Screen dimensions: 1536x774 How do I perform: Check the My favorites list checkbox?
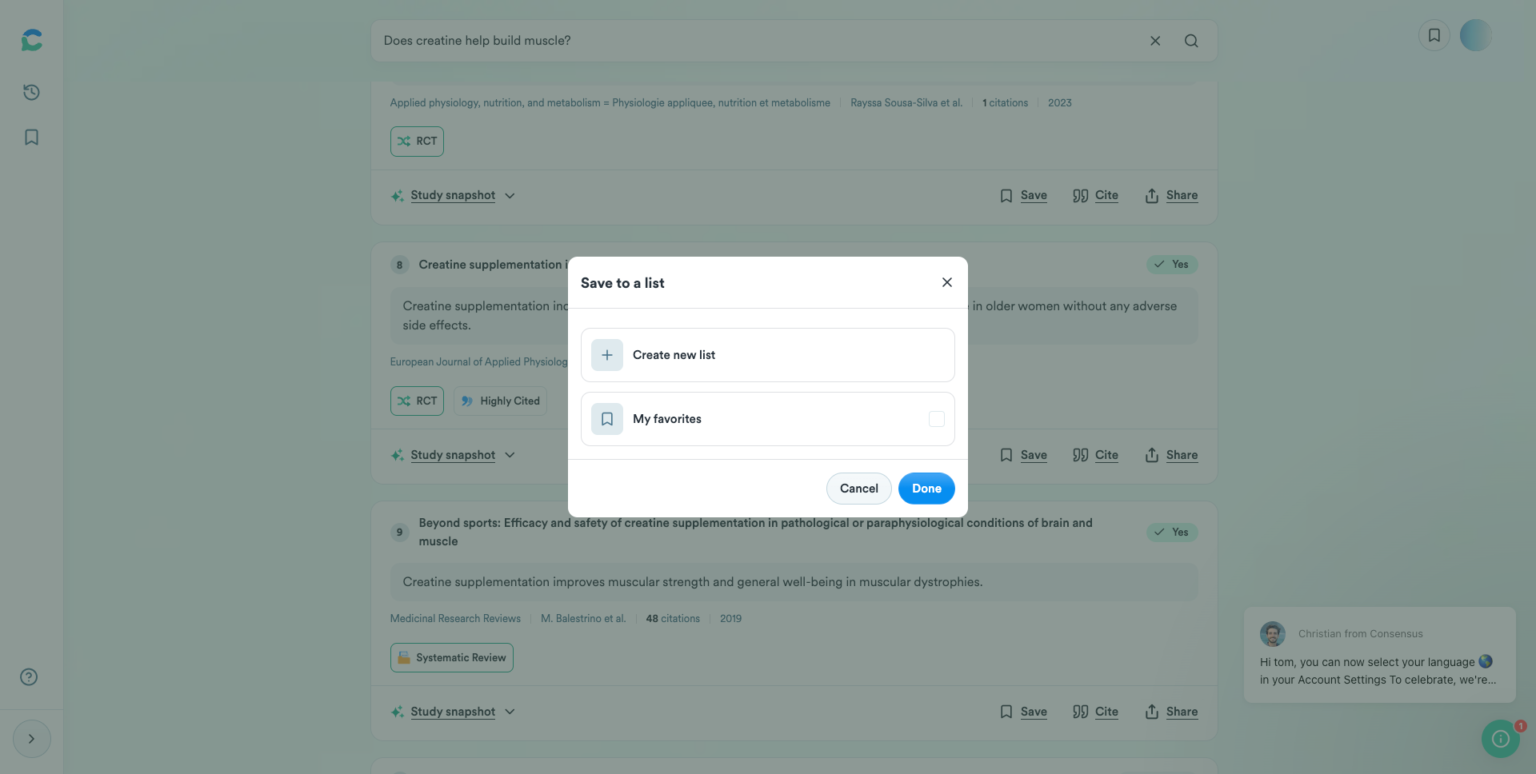coord(936,418)
